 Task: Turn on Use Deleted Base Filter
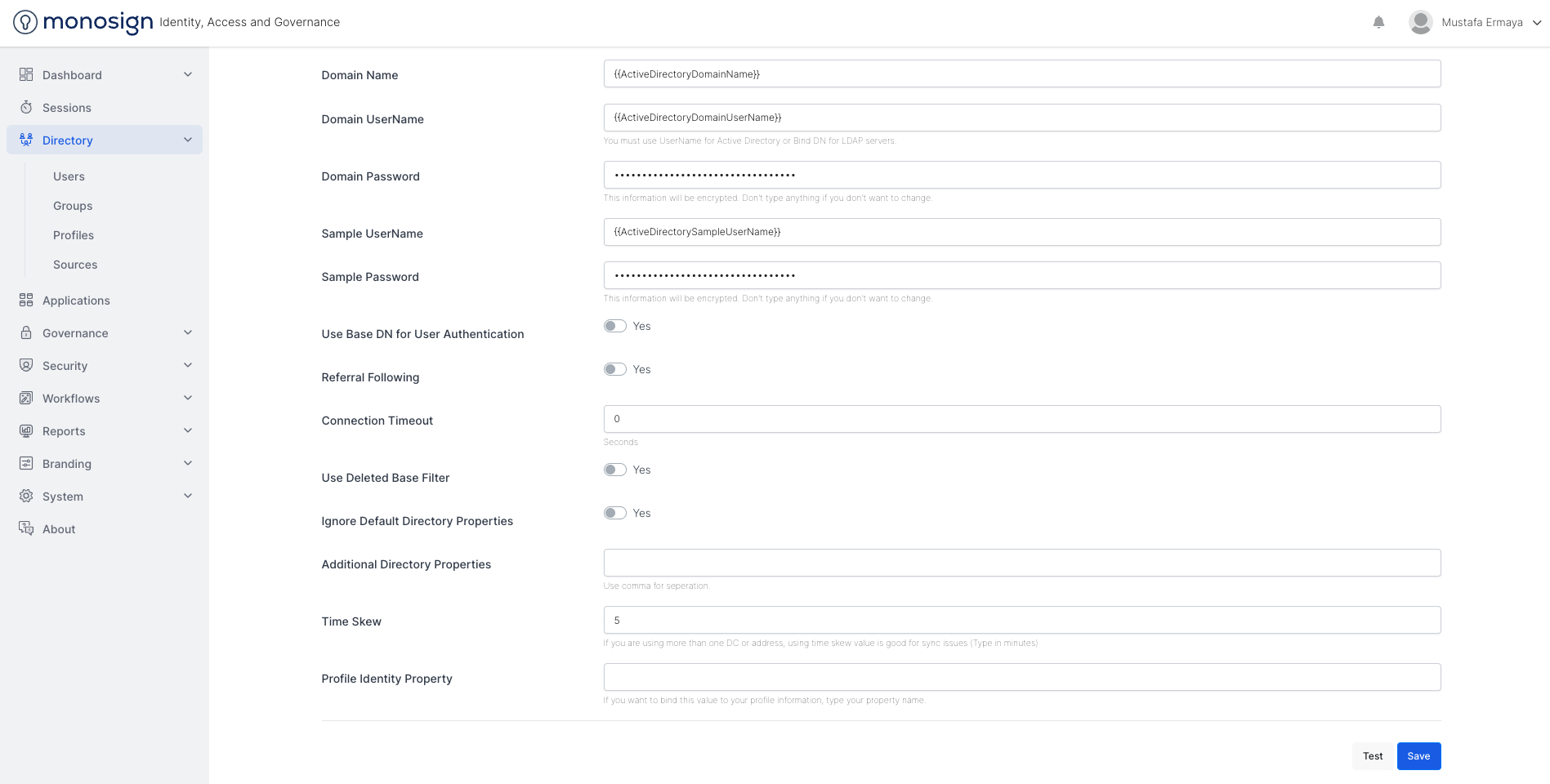(x=614, y=470)
